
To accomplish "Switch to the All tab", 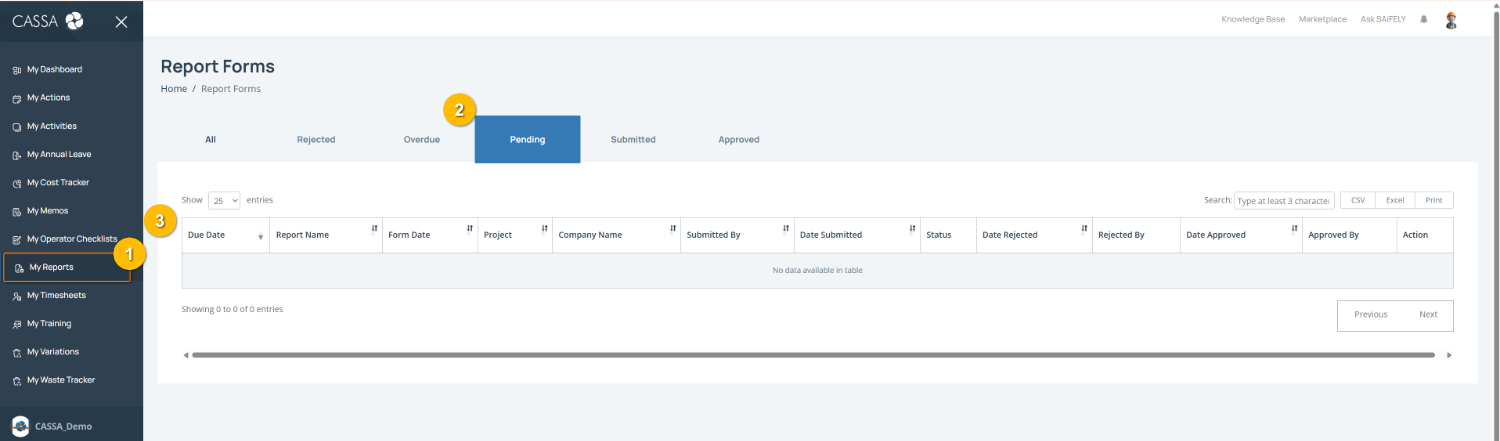I will (x=210, y=139).
